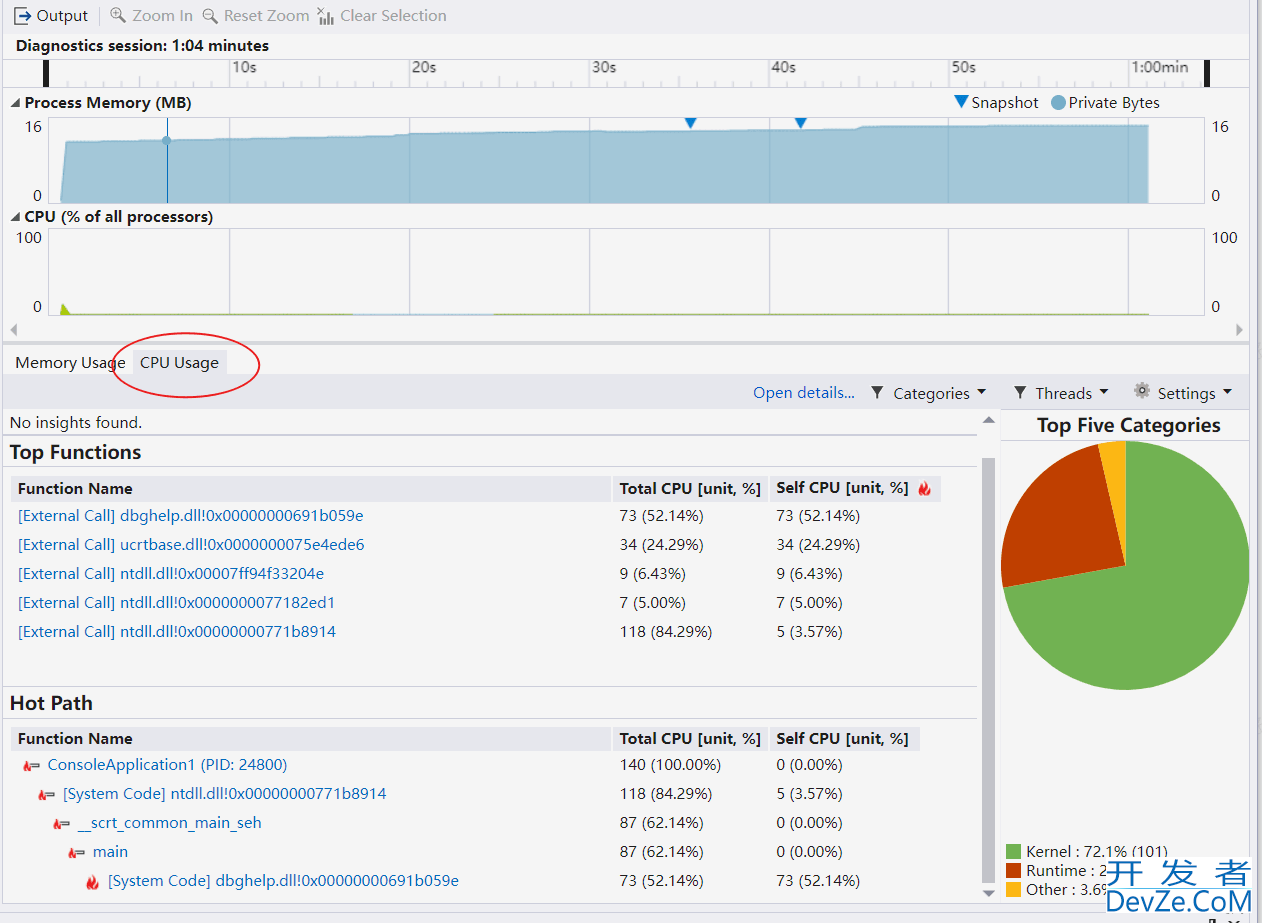Click the Reset Zoom magnifier icon

click(210, 16)
